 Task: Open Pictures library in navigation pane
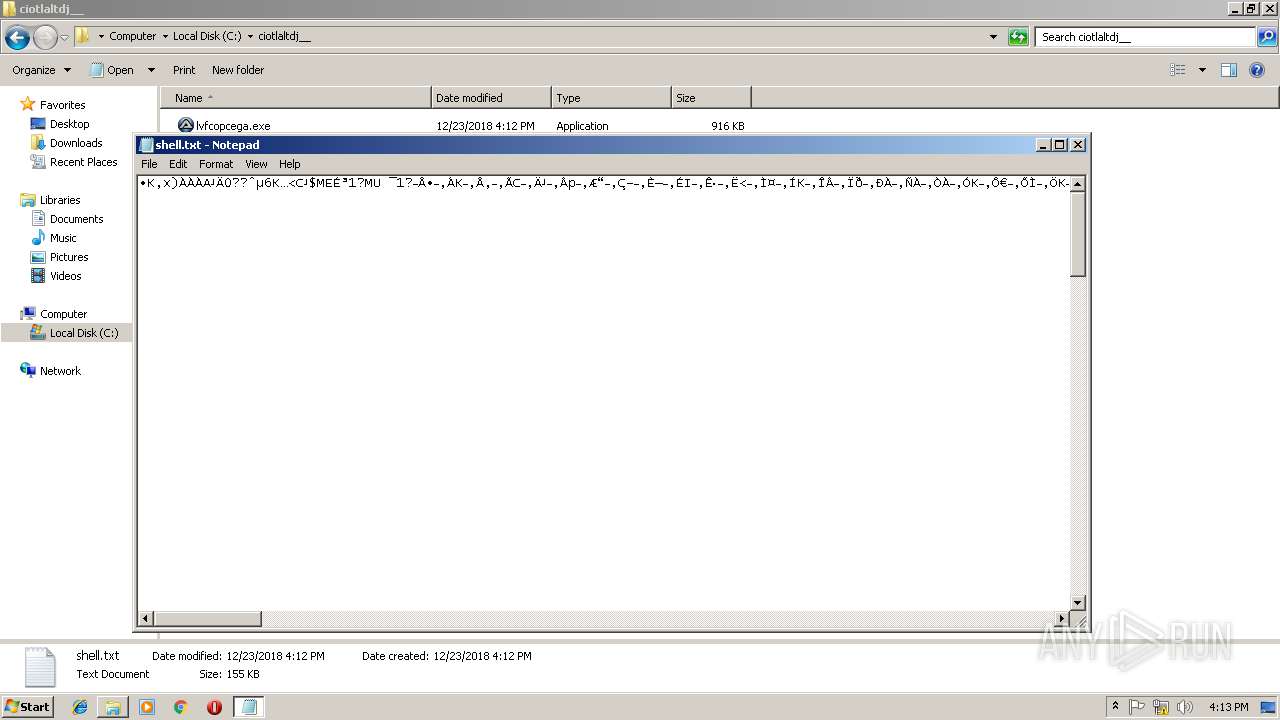[x=69, y=257]
